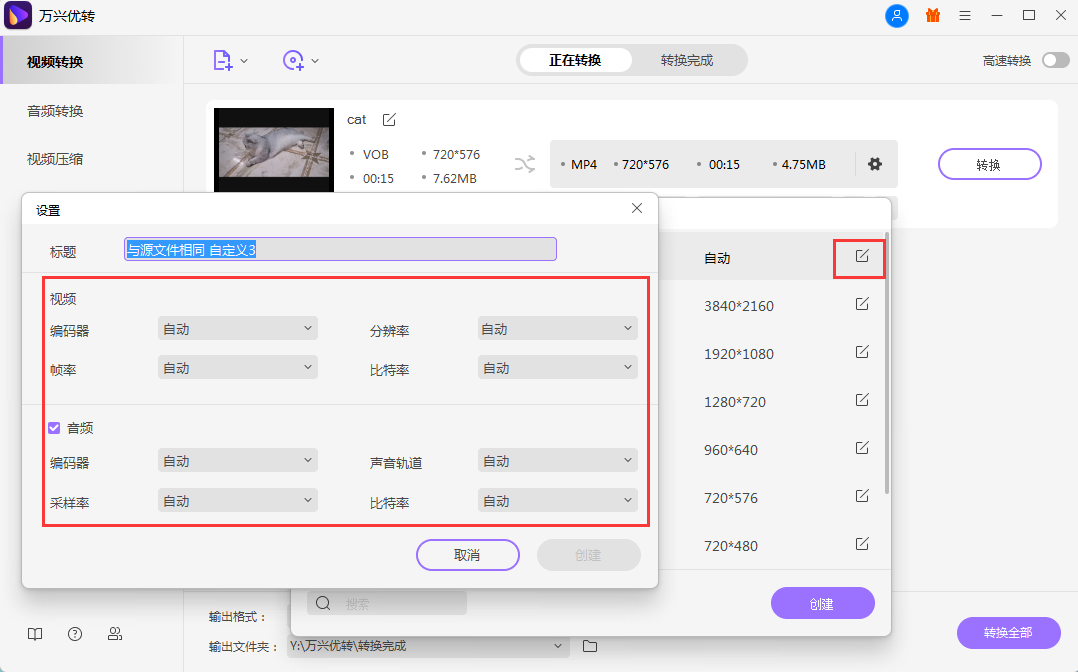Screen dimensions: 1078x672
Task: Click the 转换全部 button
Action: tap(1007, 633)
